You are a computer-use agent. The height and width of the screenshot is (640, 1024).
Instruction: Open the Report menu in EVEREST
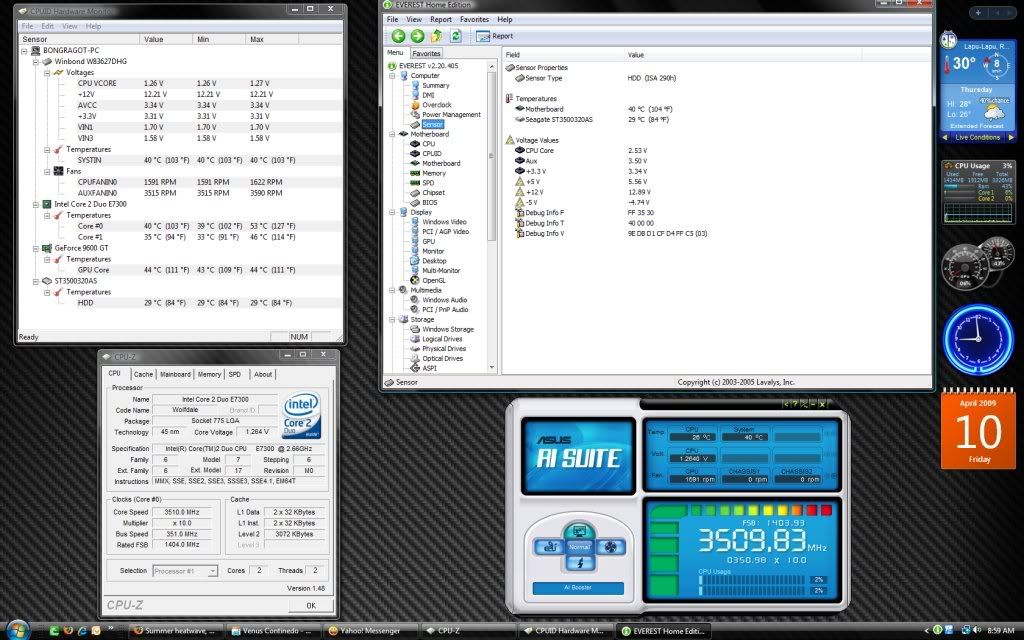[x=440, y=19]
